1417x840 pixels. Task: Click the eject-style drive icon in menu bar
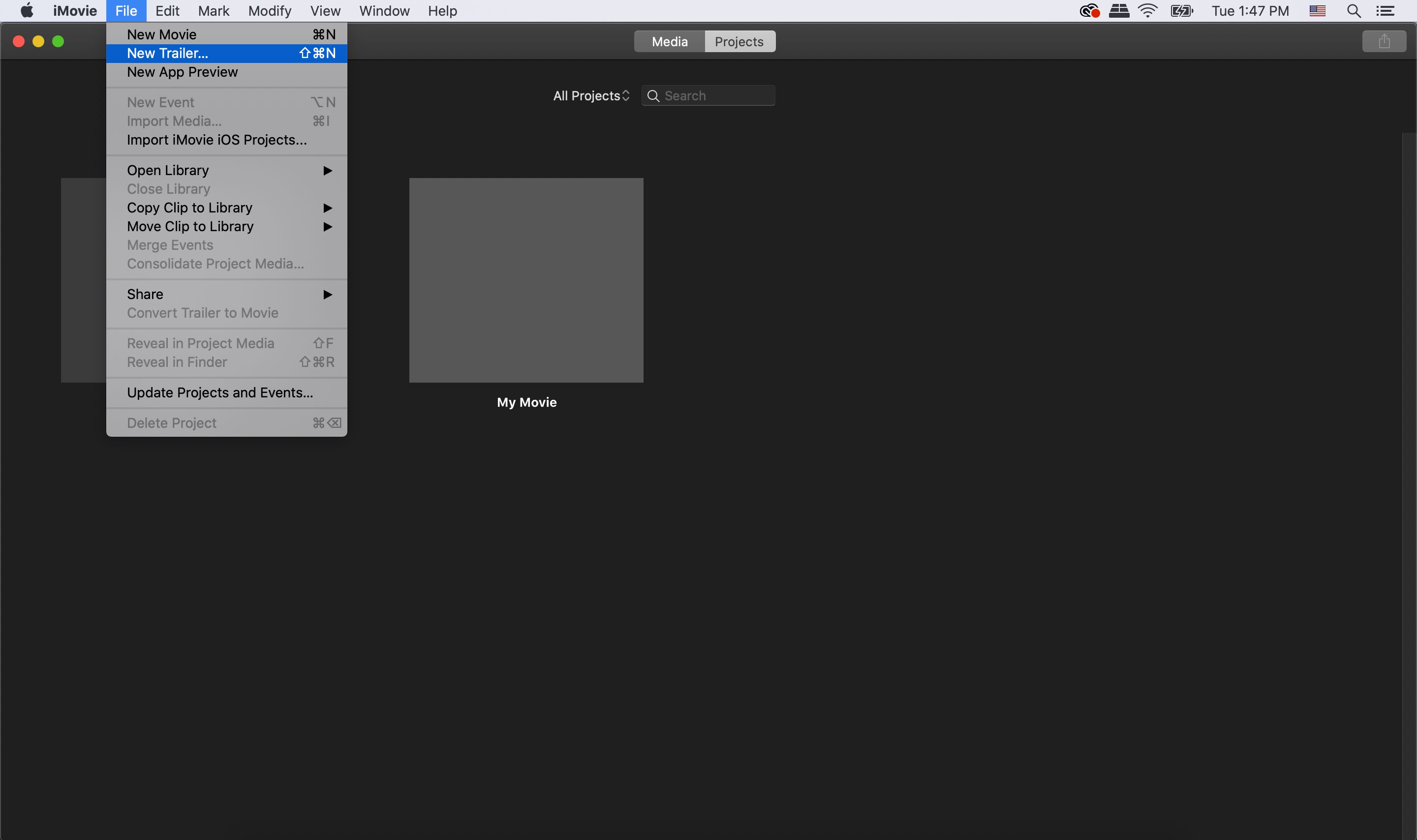(1119, 11)
